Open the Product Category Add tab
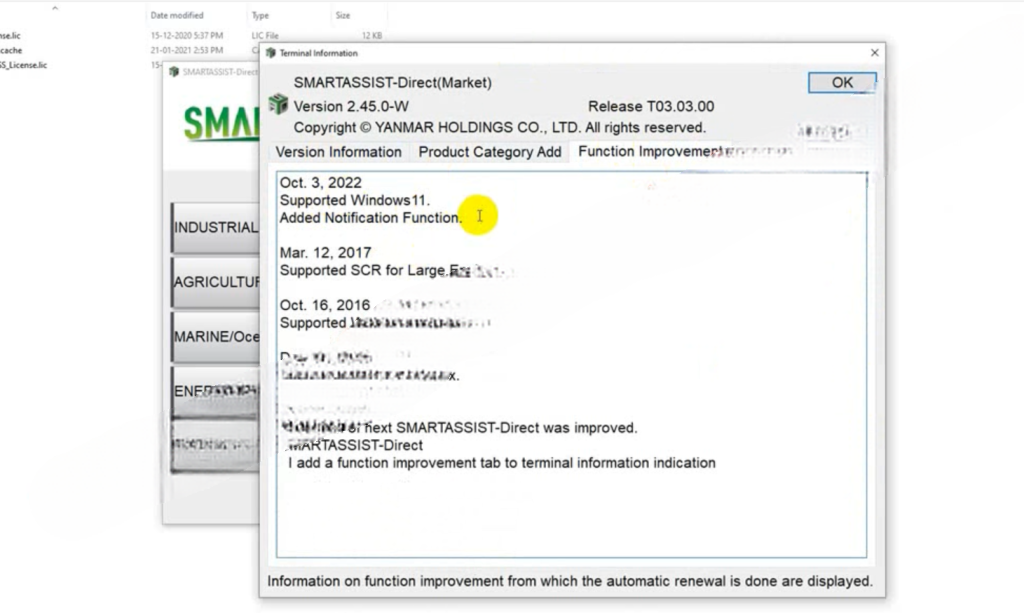The image size is (1024, 613). [489, 152]
